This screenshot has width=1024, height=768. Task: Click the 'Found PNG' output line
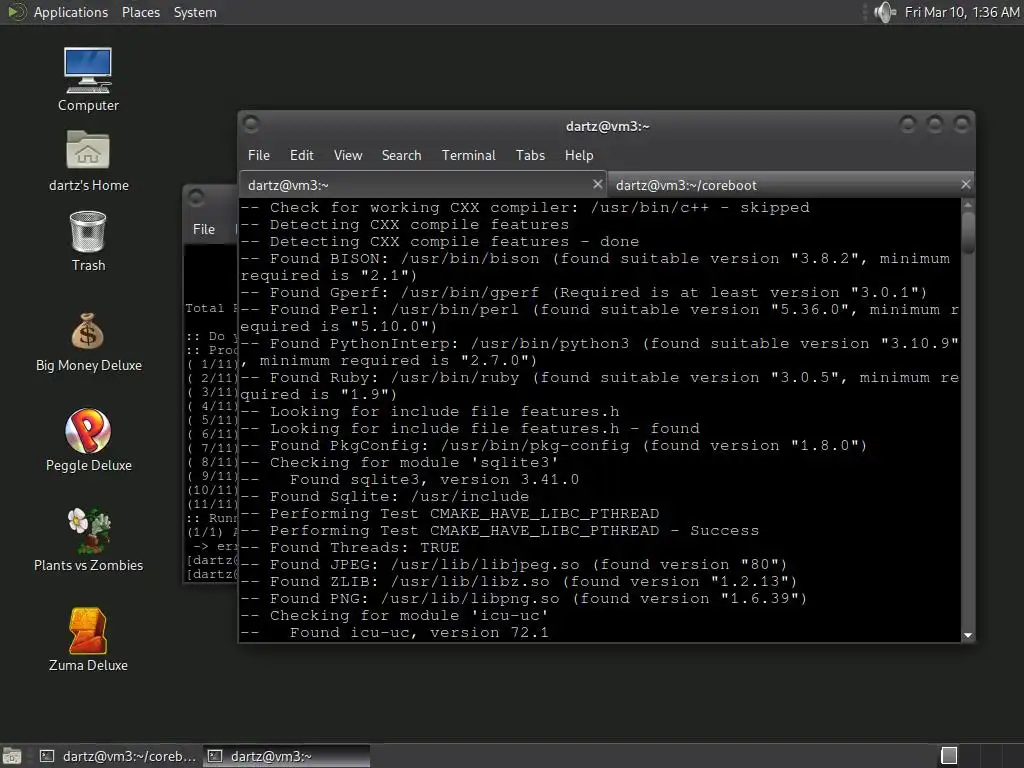click(x=524, y=598)
